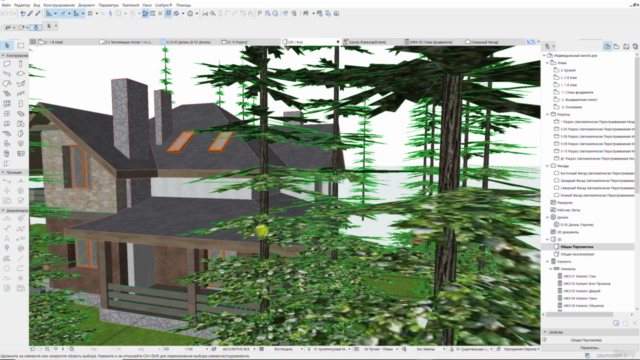
Task: Toggle the grid display button in toolbar
Action: click(169, 13)
